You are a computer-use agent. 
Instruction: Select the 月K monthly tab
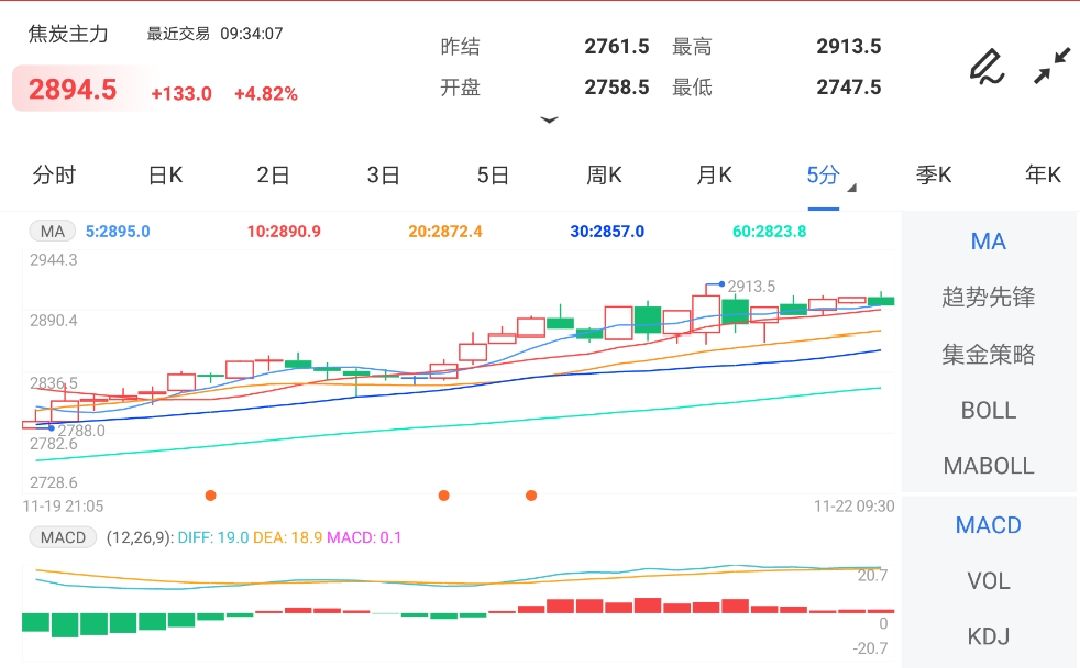713,174
